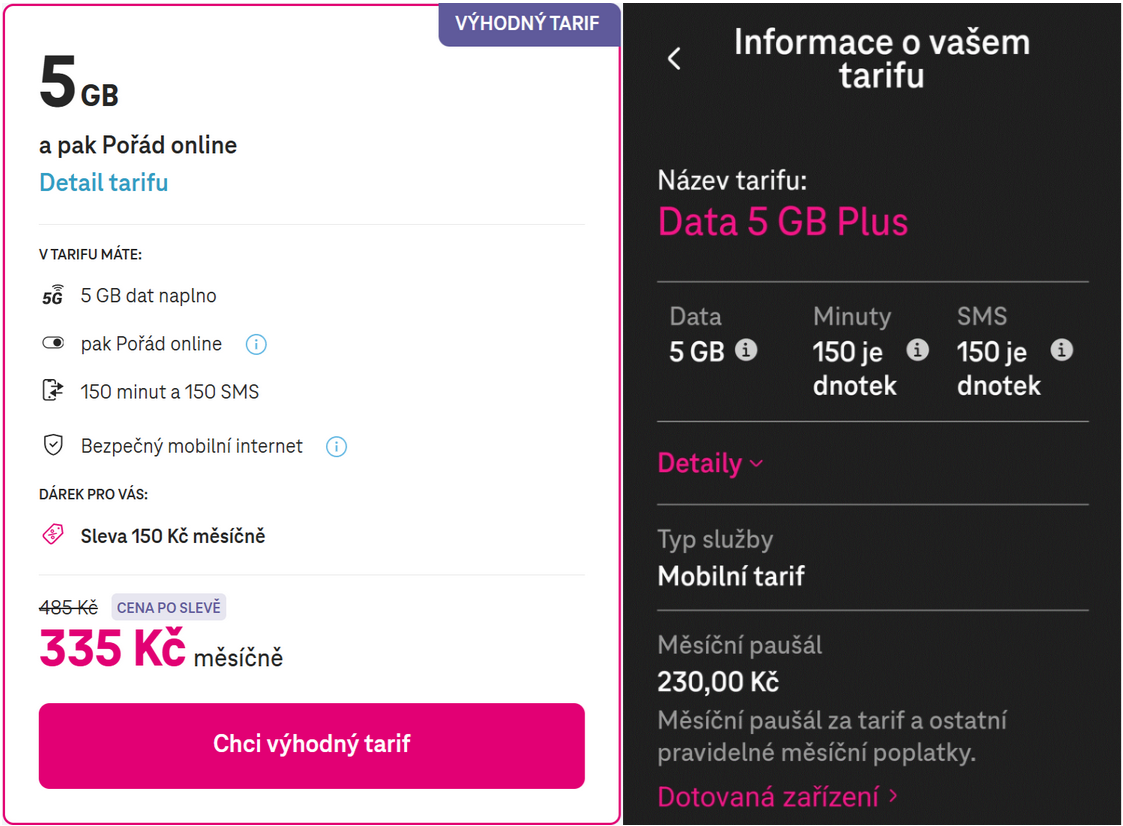Click the CENA PO SLEVĚ label
This screenshot has width=1123, height=826.
(168, 608)
